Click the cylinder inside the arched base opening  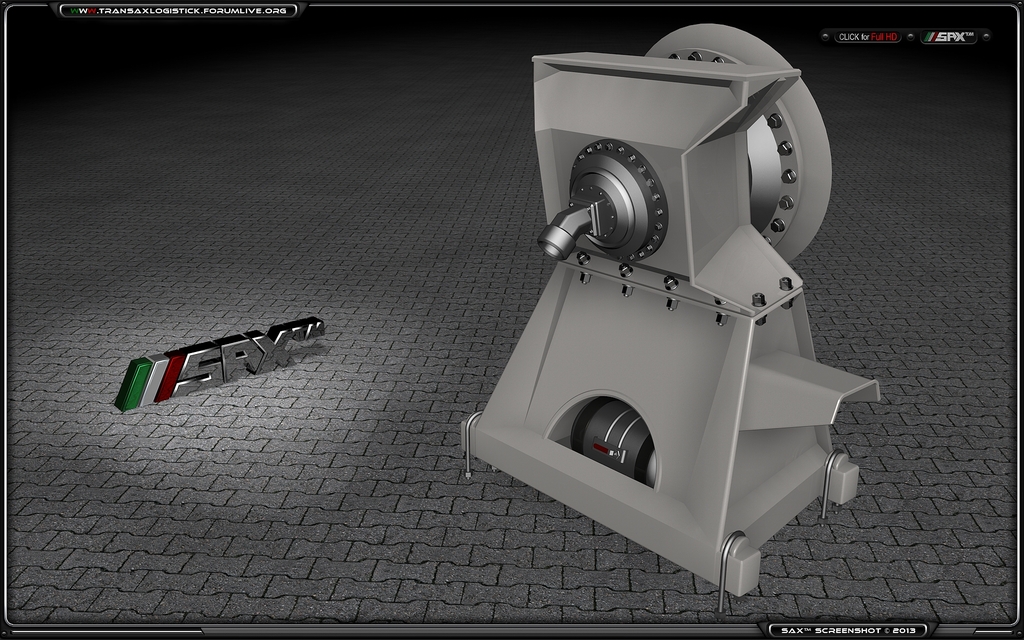[612, 440]
